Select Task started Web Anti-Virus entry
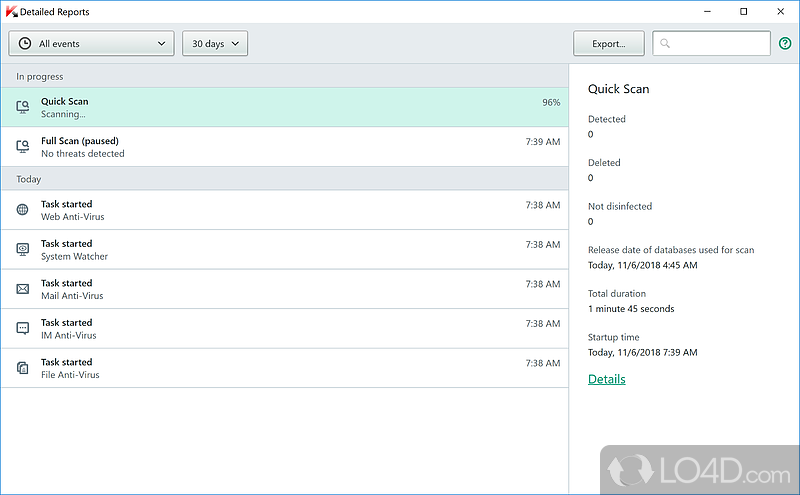This screenshot has width=800, height=495. pyautogui.click(x=285, y=210)
